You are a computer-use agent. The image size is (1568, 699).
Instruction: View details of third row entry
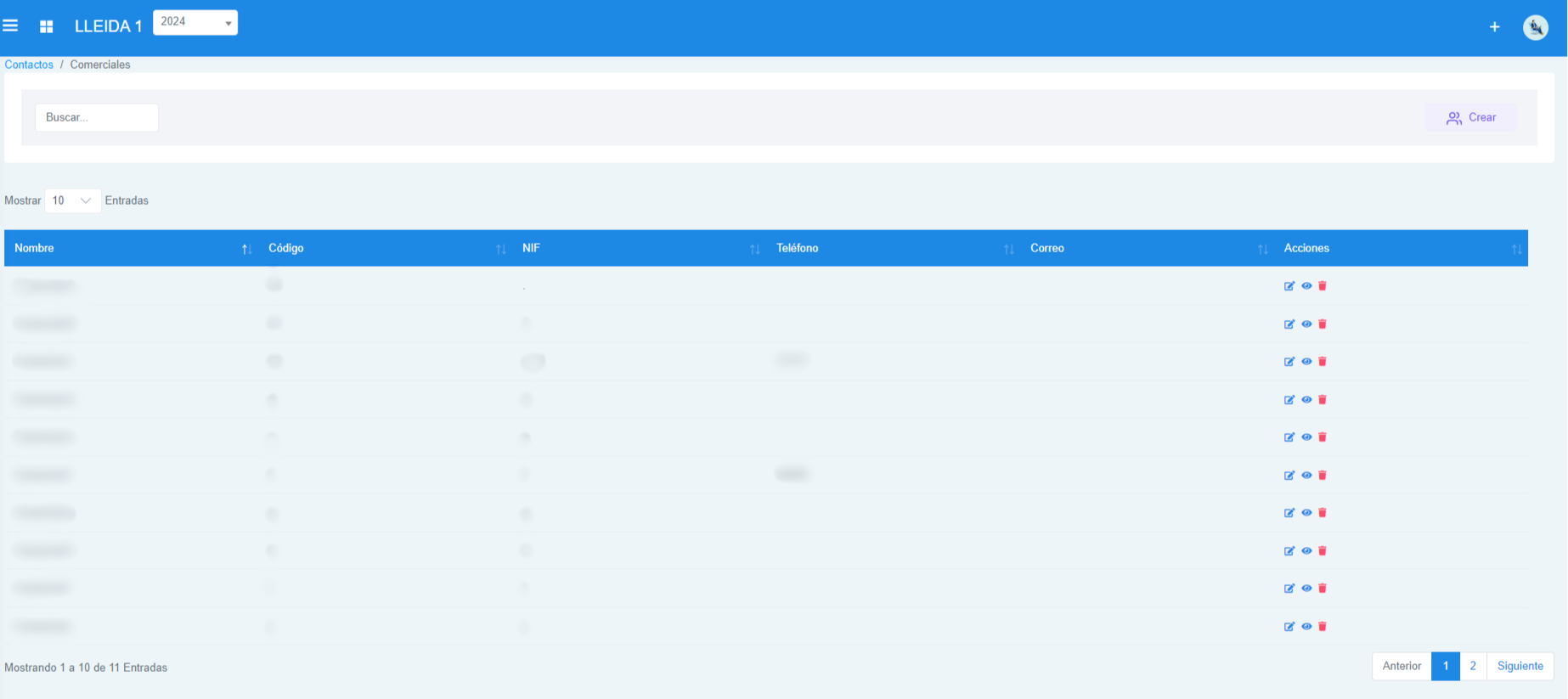pos(1306,362)
